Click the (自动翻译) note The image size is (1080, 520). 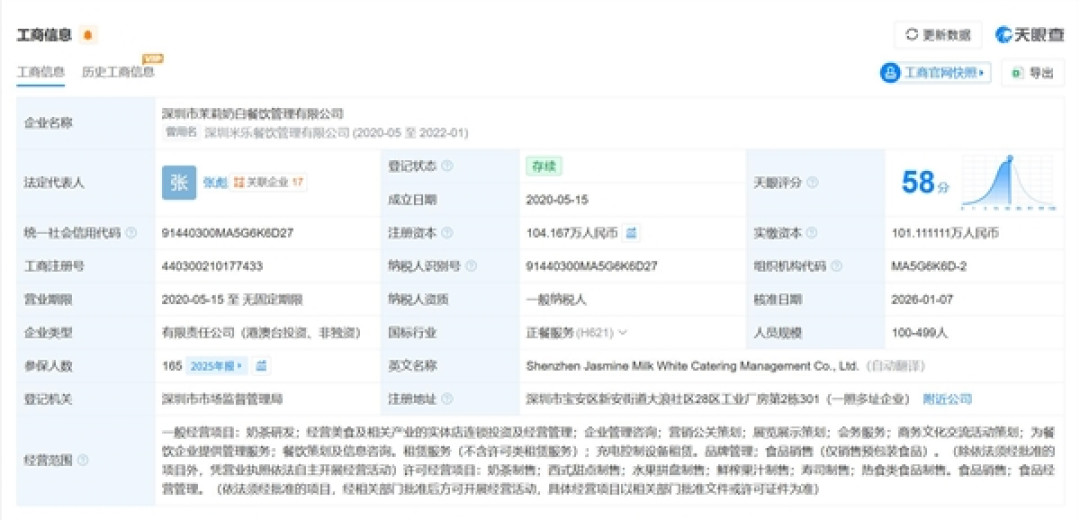pyautogui.click(x=895, y=366)
